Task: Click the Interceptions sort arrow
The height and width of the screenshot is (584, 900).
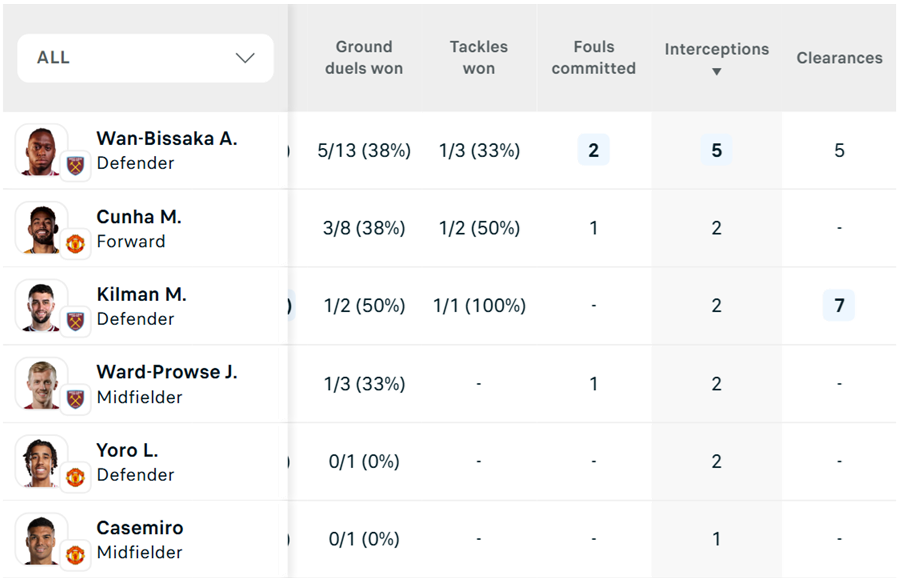Action: 716,72
